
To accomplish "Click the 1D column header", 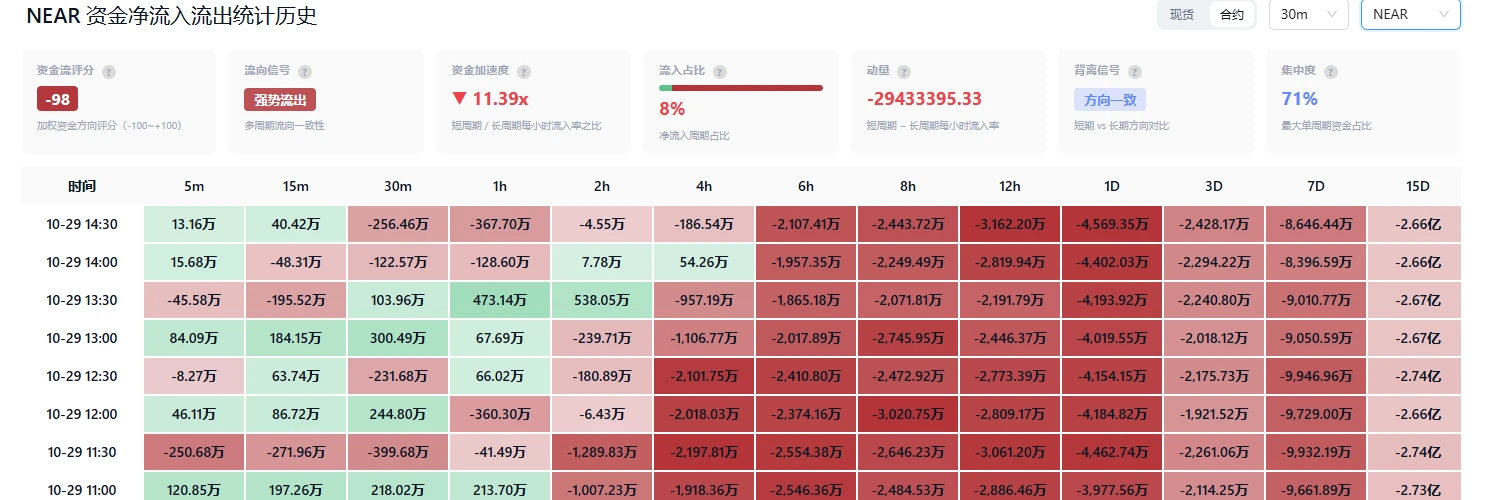I will [1113, 186].
